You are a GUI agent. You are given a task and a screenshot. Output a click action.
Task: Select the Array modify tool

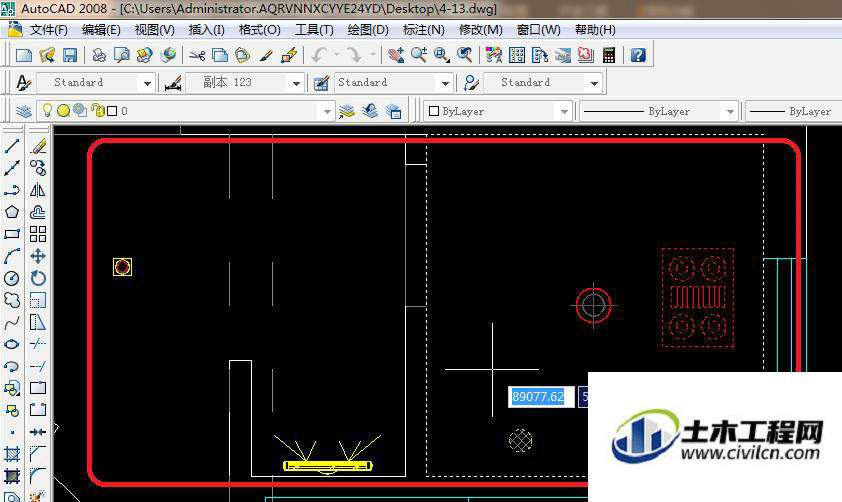pyautogui.click(x=38, y=234)
